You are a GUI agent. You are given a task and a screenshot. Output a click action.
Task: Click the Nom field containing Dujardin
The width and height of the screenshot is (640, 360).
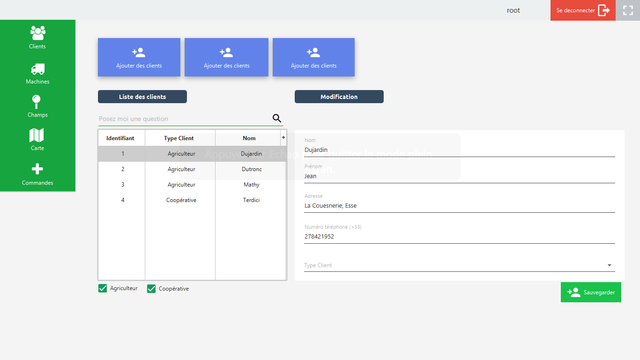tap(459, 150)
